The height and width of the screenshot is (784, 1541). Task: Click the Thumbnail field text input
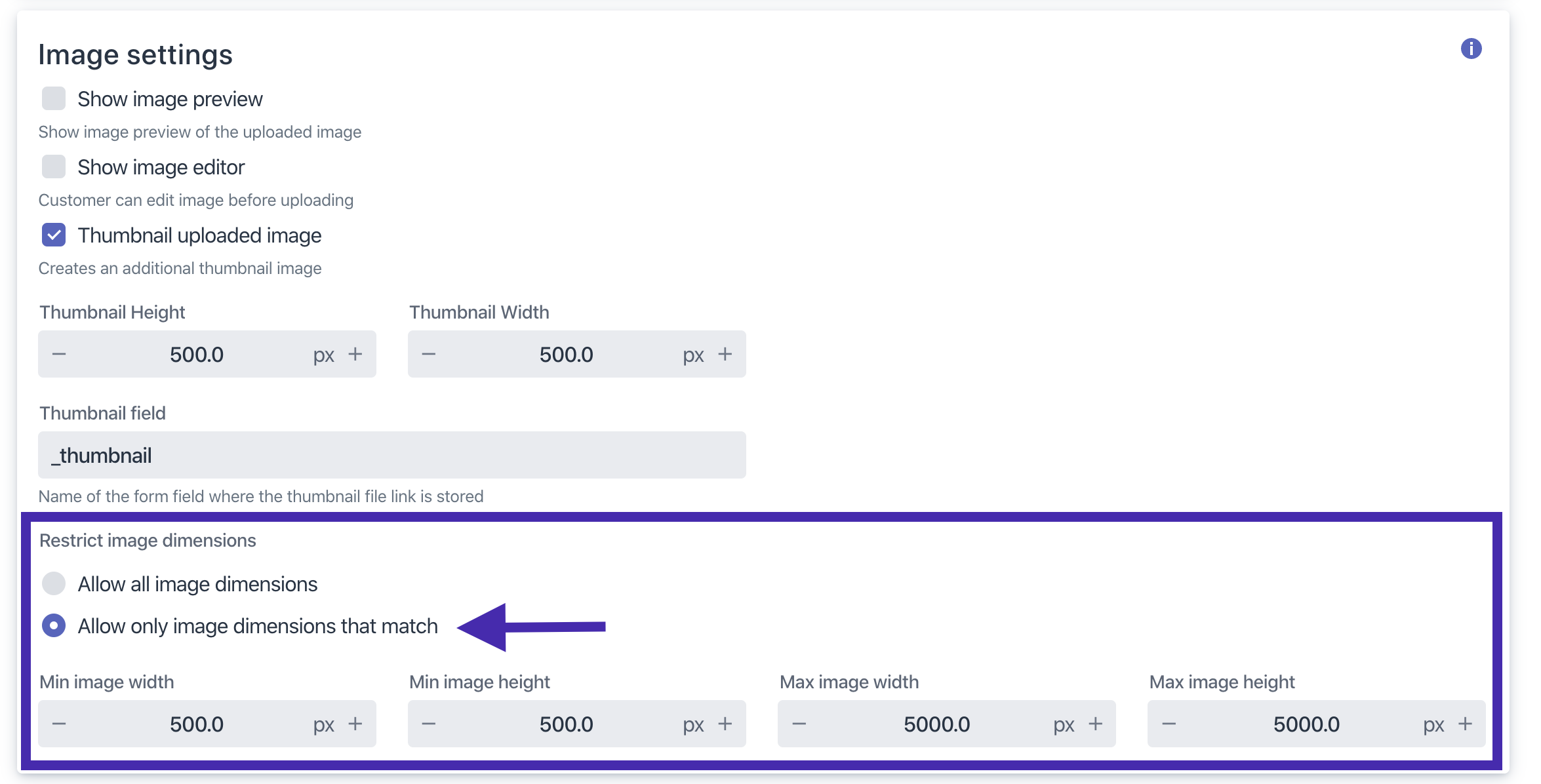pyautogui.click(x=391, y=456)
